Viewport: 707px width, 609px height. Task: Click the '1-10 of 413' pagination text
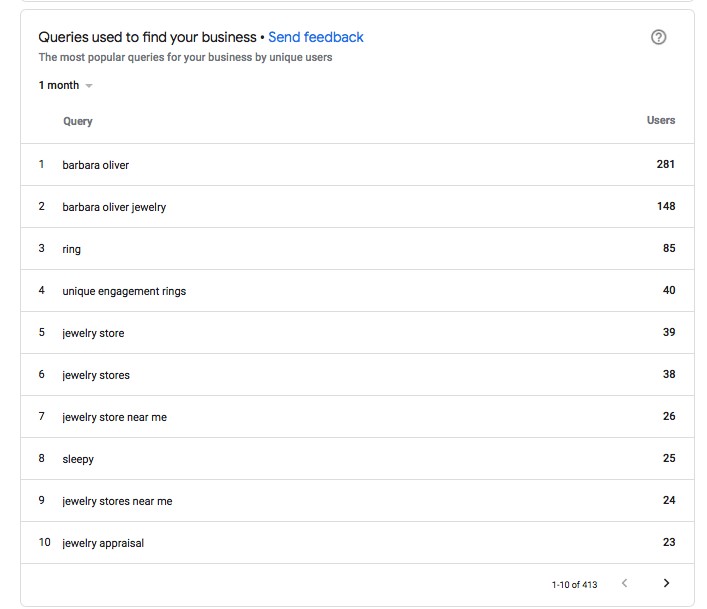[574, 585]
